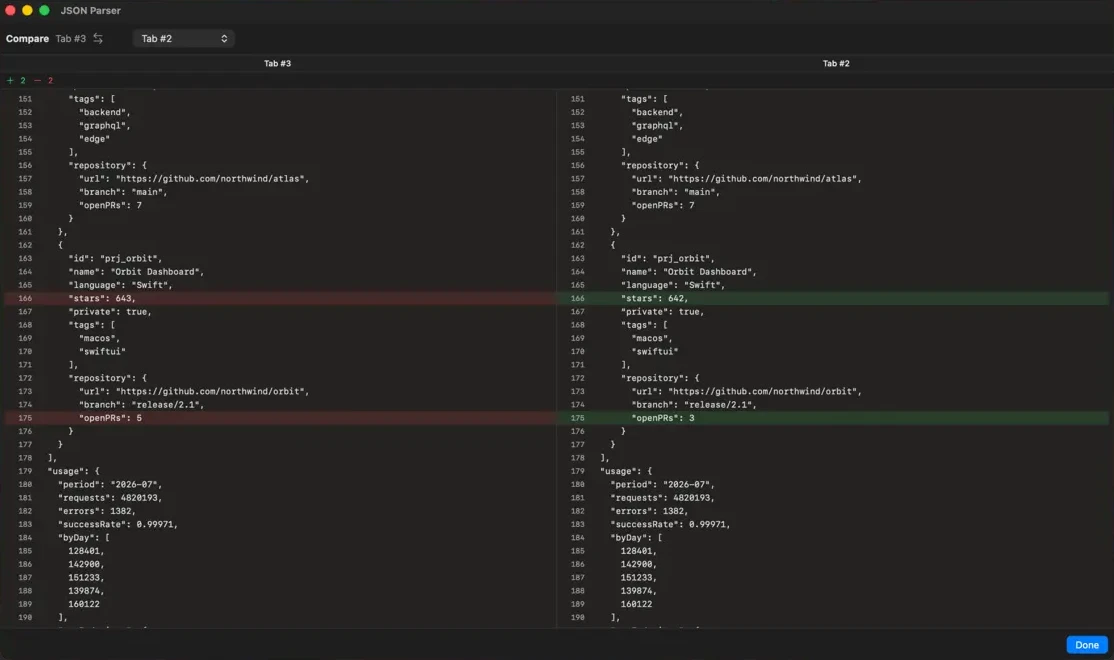Click the red minus 2 deletions count
1114x660 pixels.
click(x=43, y=80)
